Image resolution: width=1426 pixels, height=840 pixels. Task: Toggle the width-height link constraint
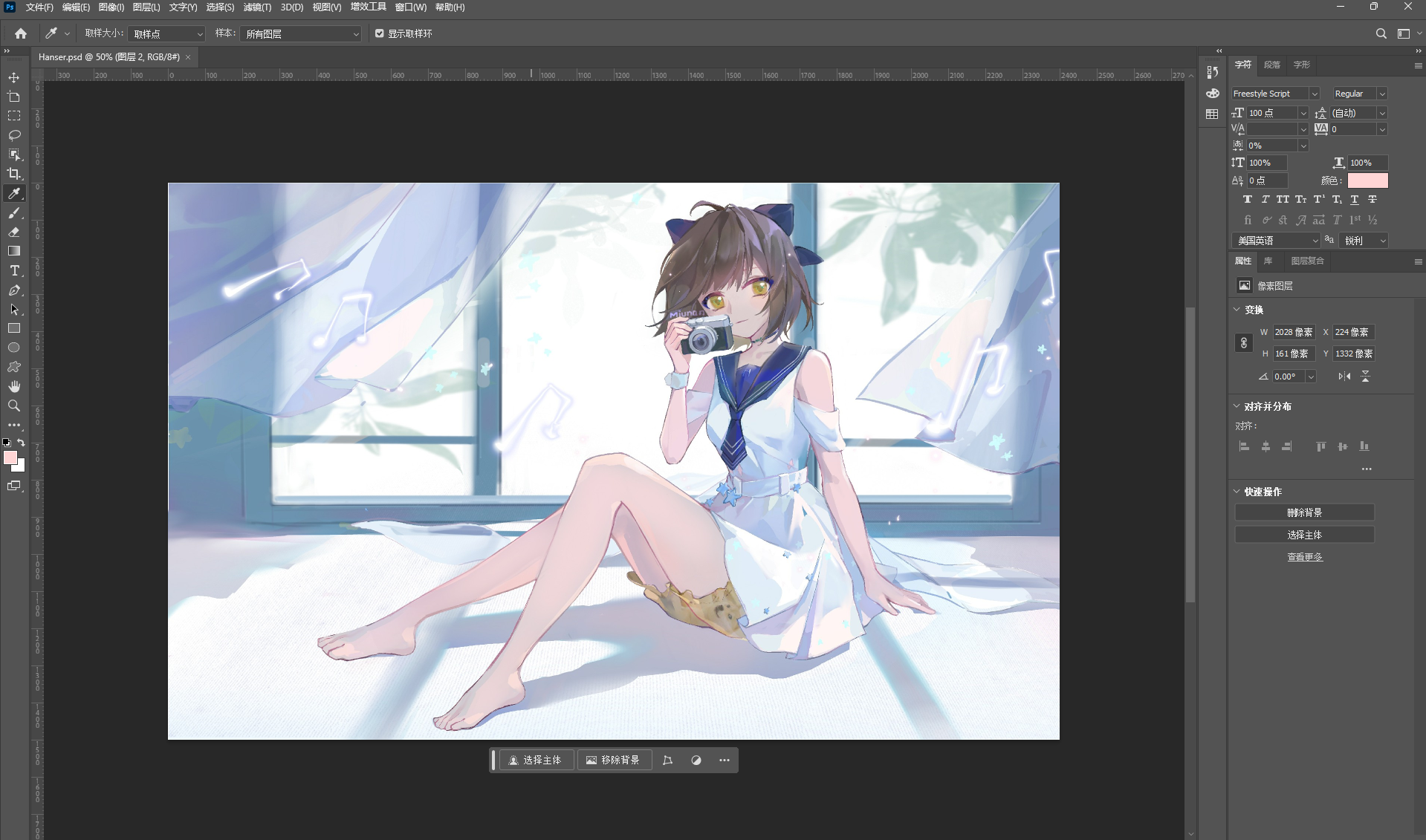pos(1244,343)
